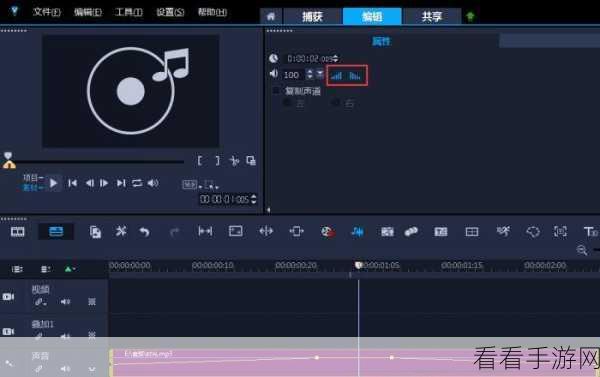Open the HD preview quality dropdown

coord(191,185)
